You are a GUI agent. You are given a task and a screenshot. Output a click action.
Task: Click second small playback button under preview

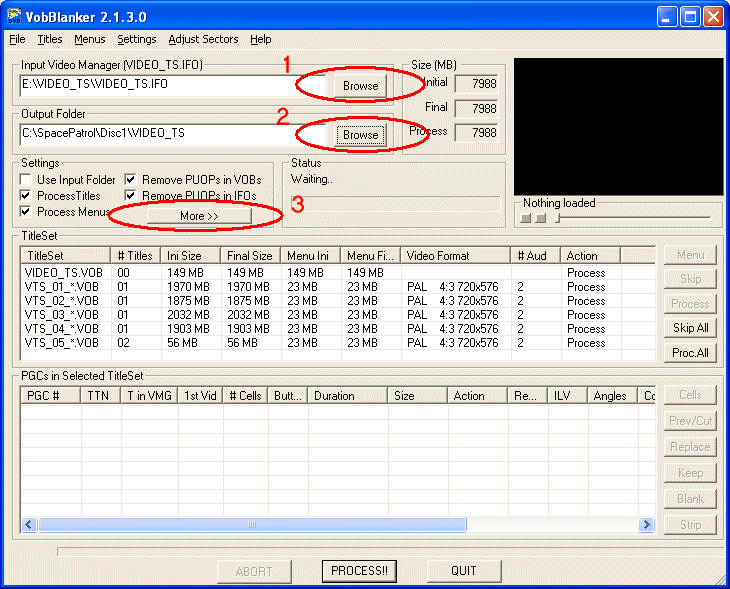[x=541, y=218]
